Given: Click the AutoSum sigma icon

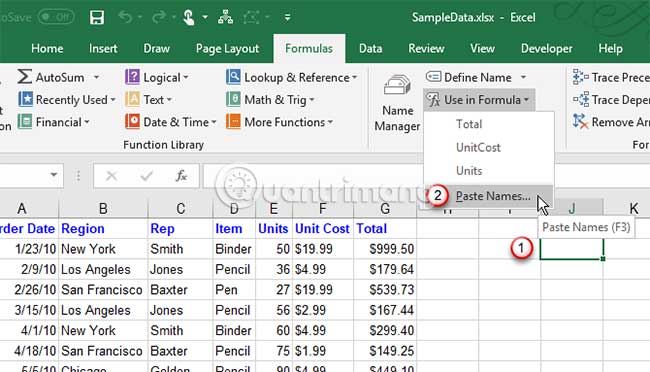Looking at the screenshot, I should pos(24,77).
